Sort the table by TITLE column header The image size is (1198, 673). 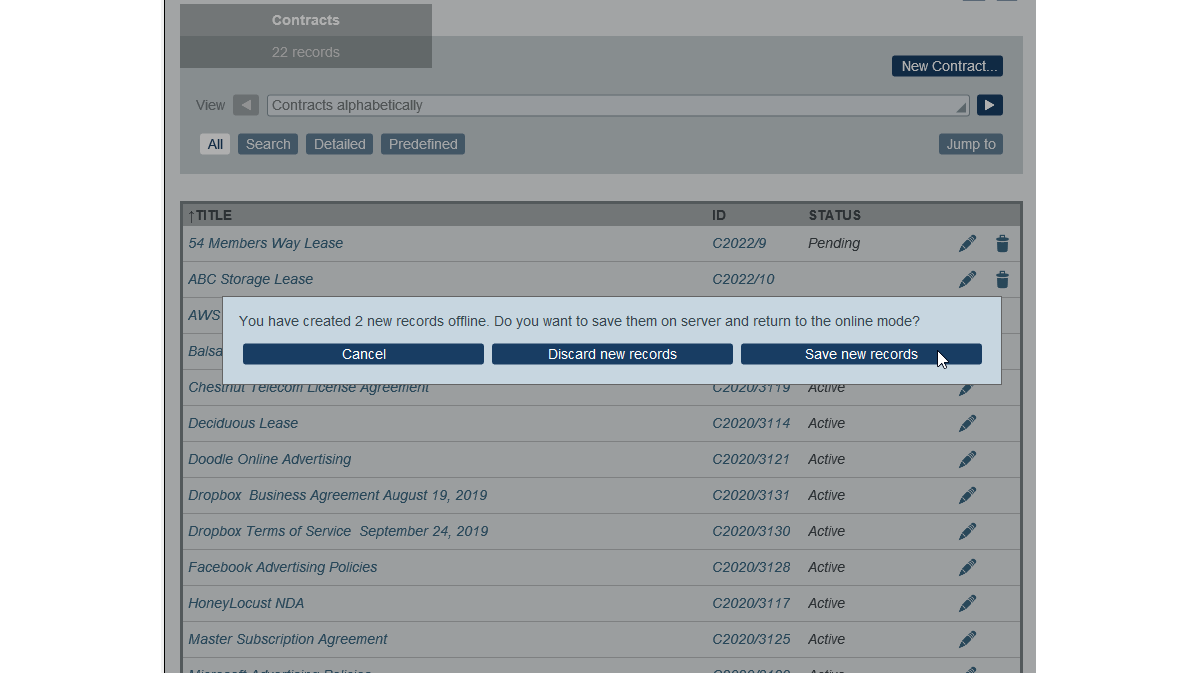[x=213, y=215]
